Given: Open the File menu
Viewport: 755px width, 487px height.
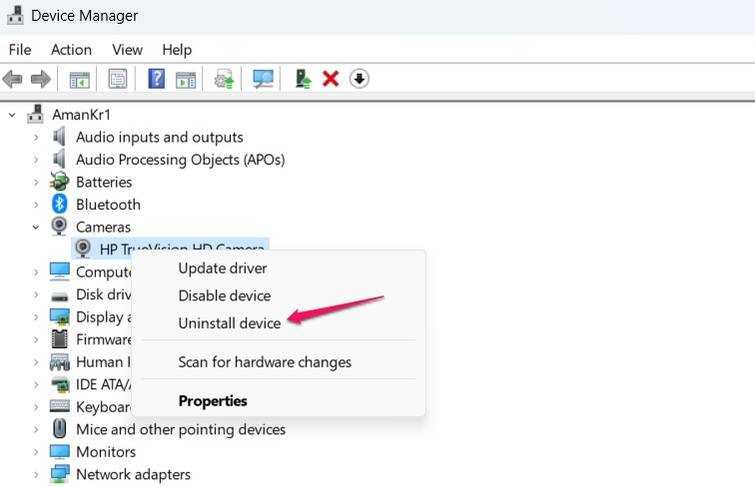Looking at the screenshot, I should coord(20,50).
